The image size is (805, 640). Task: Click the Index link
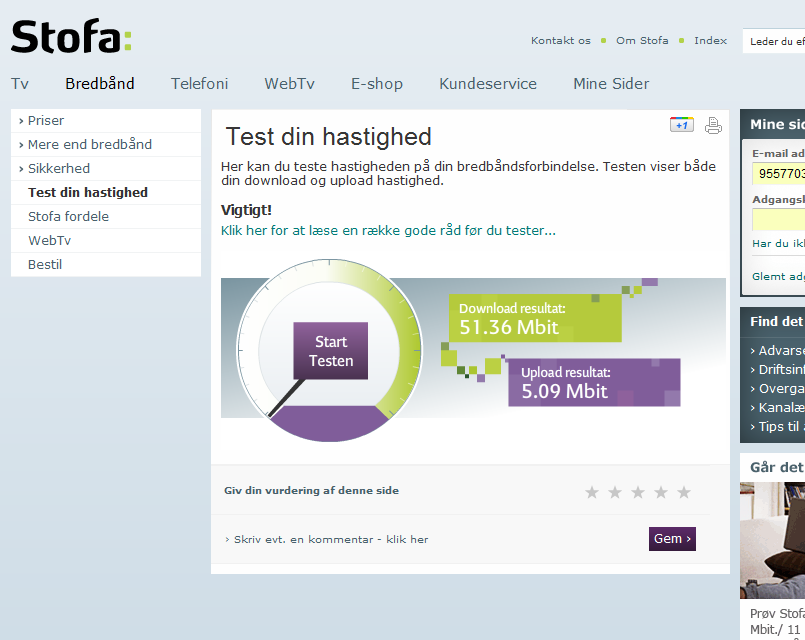click(711, 41)
